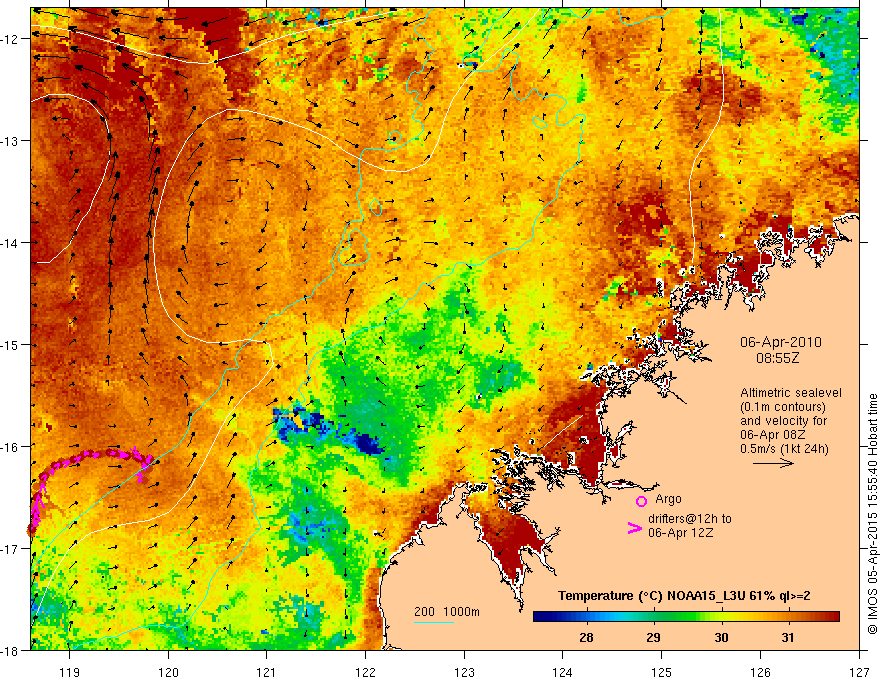Click the '(0.1m contours)' text
Screen dimensions: 880x680
click(782, 407)
